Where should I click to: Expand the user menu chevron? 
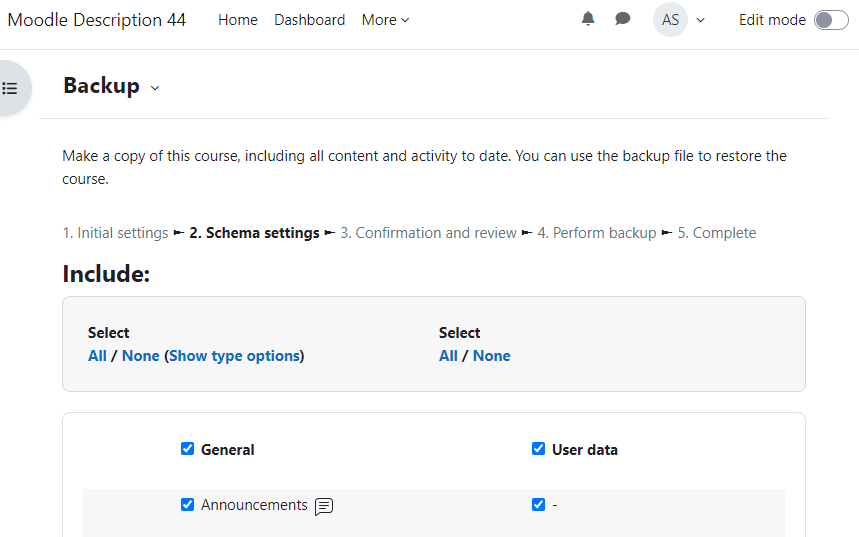[x=700, y=20]
